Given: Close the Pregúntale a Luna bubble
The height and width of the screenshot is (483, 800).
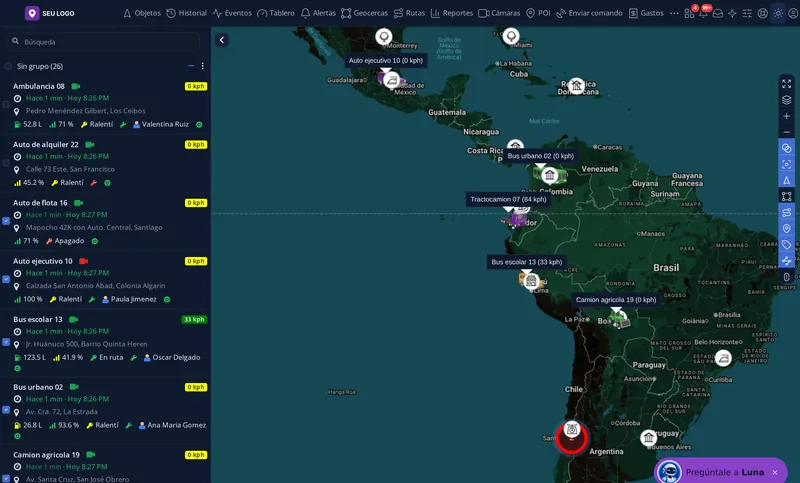Looking at the screenshot, I should [775, 472].
